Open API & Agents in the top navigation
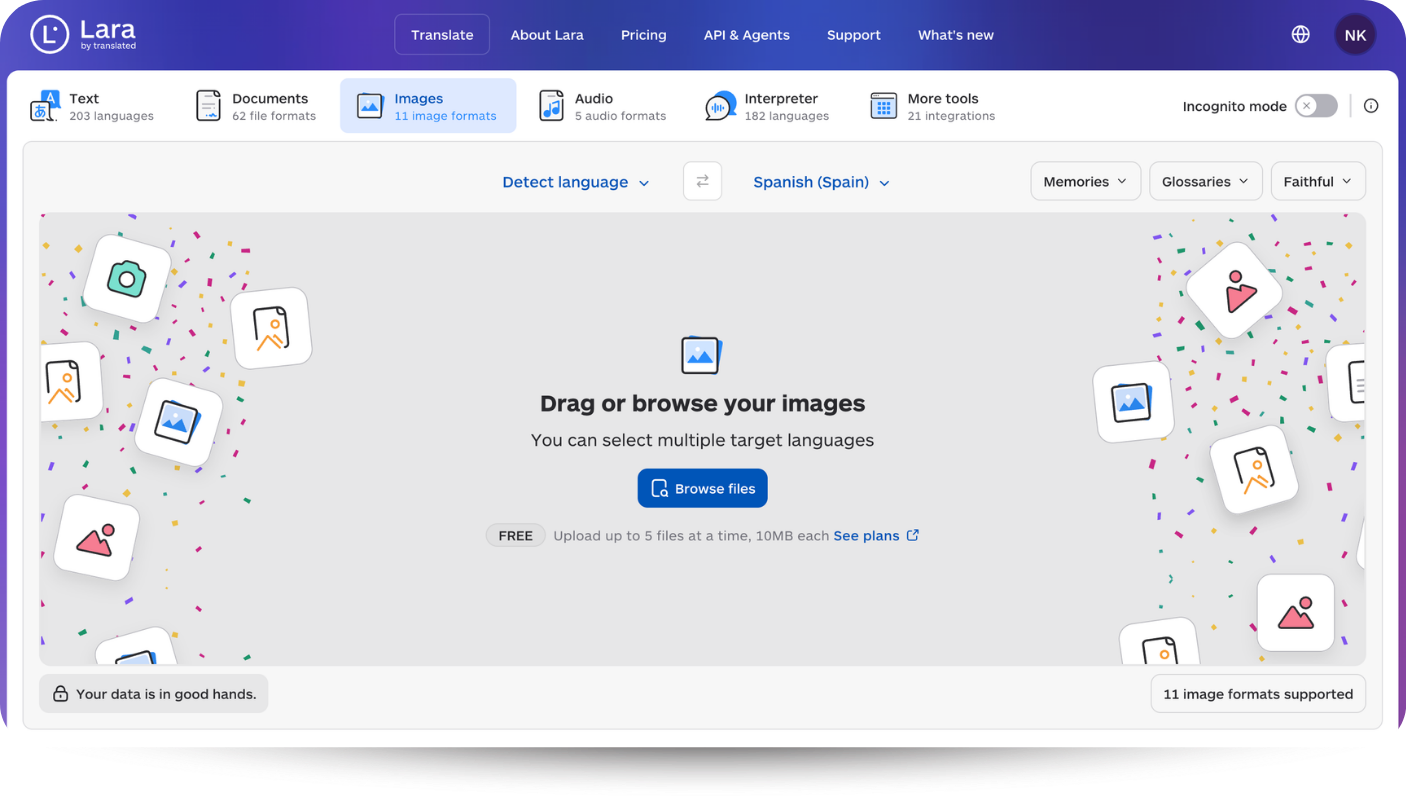Image resolution: width=1406 pixels, height=810 pixels. tap(747, 35)
